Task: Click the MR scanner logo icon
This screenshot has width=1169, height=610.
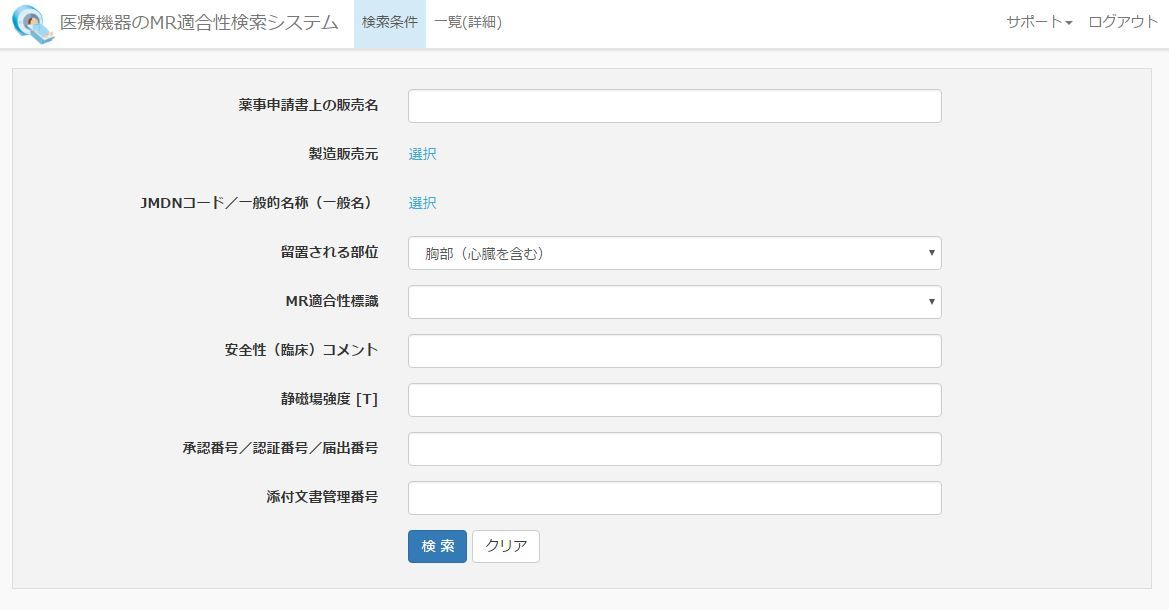Action: (x=32, y=24)
